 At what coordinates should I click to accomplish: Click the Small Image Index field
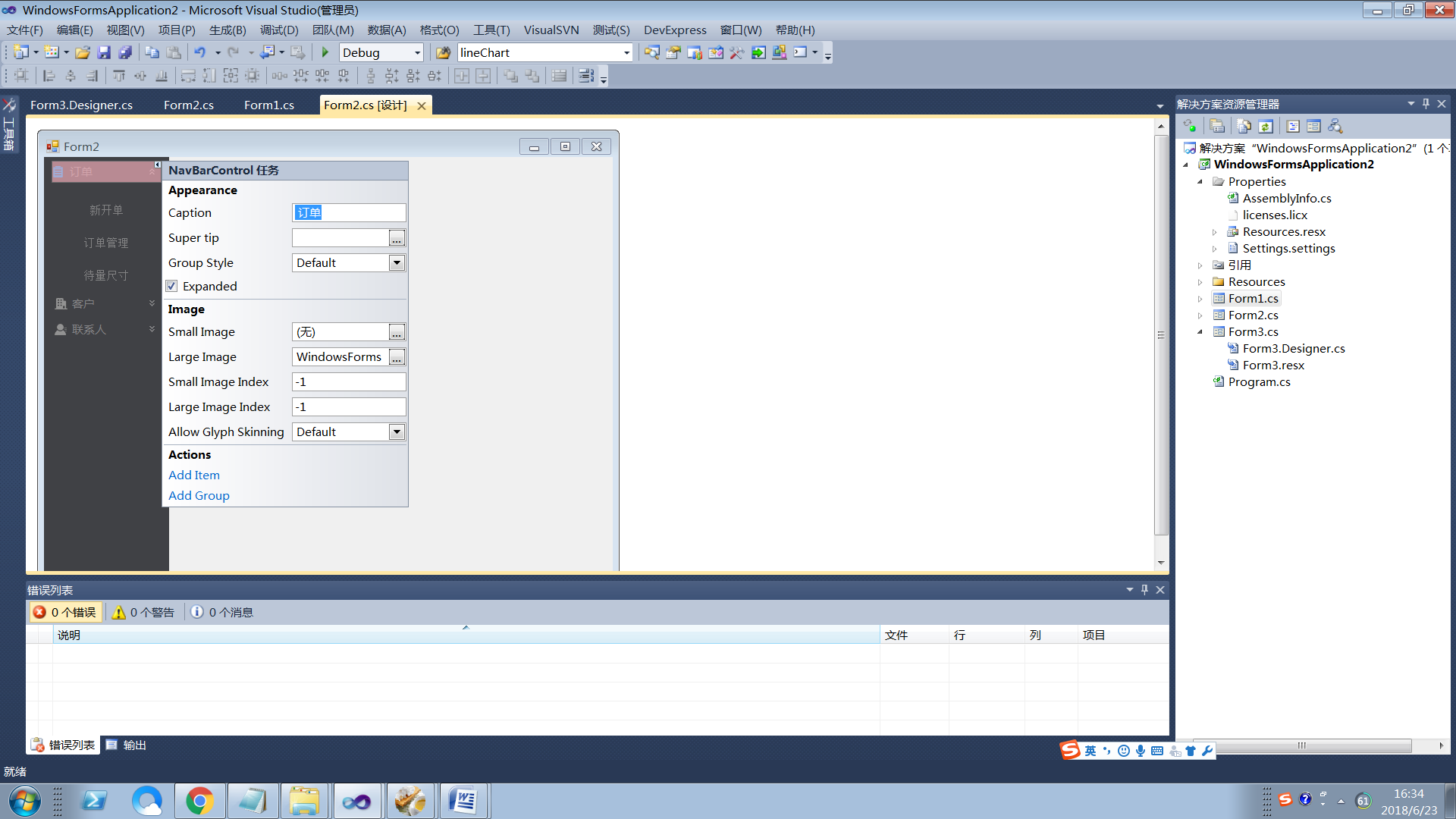[349, 382]
